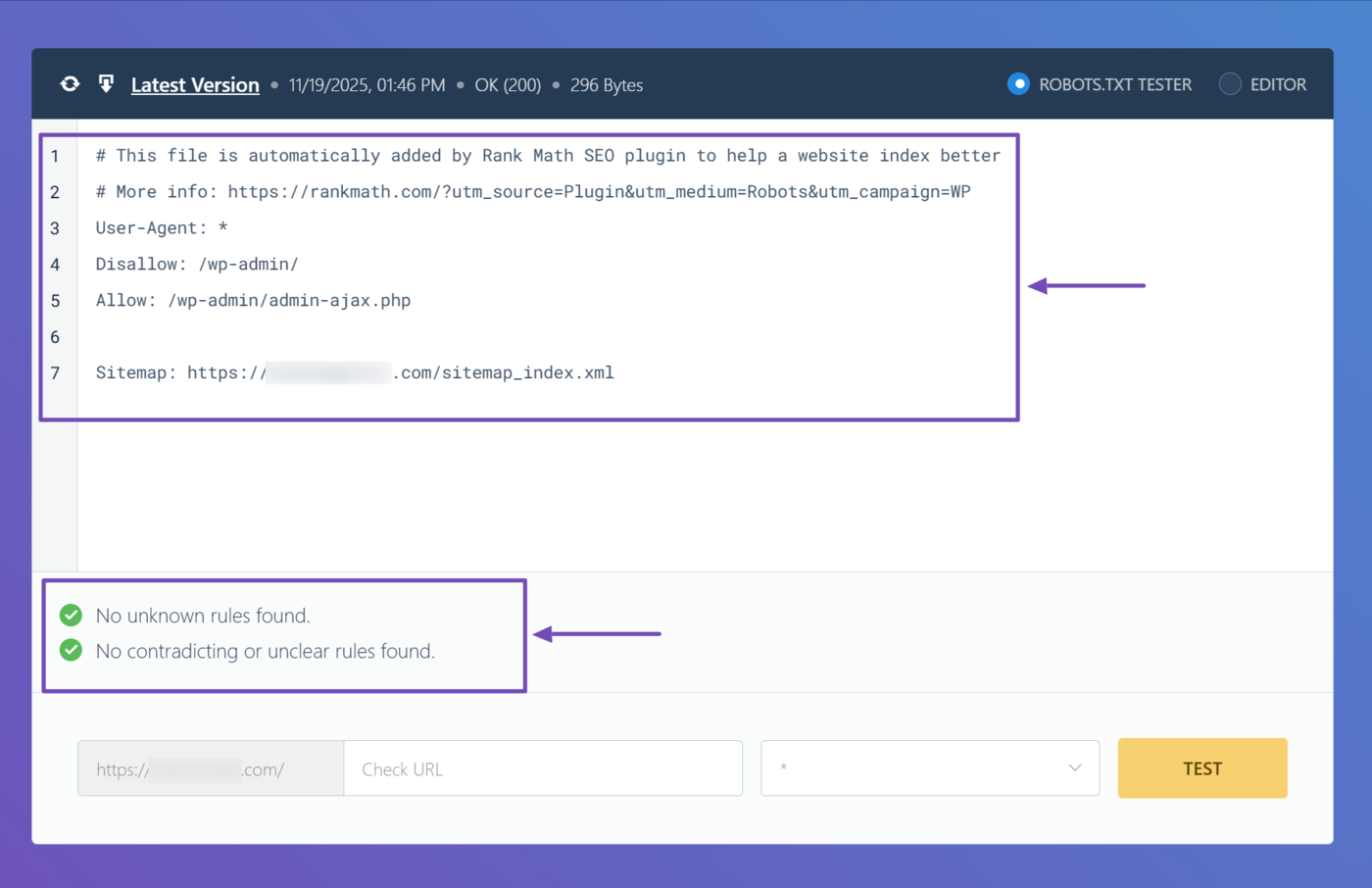
Task: Click the green checkmark beside unknown rules message
Action: point(70,616)
